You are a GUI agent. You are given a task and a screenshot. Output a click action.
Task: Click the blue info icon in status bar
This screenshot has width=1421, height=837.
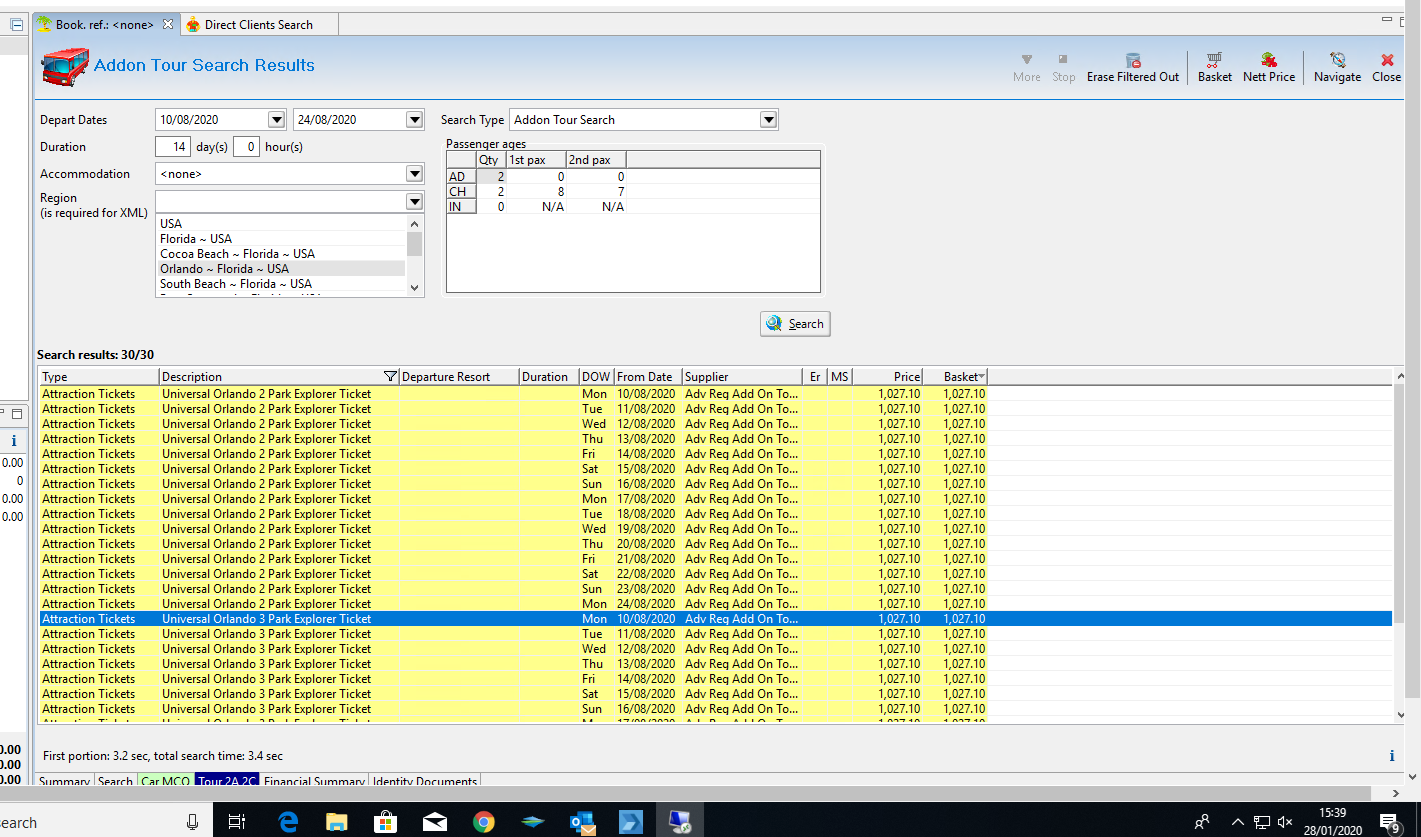coord(1392,756)
